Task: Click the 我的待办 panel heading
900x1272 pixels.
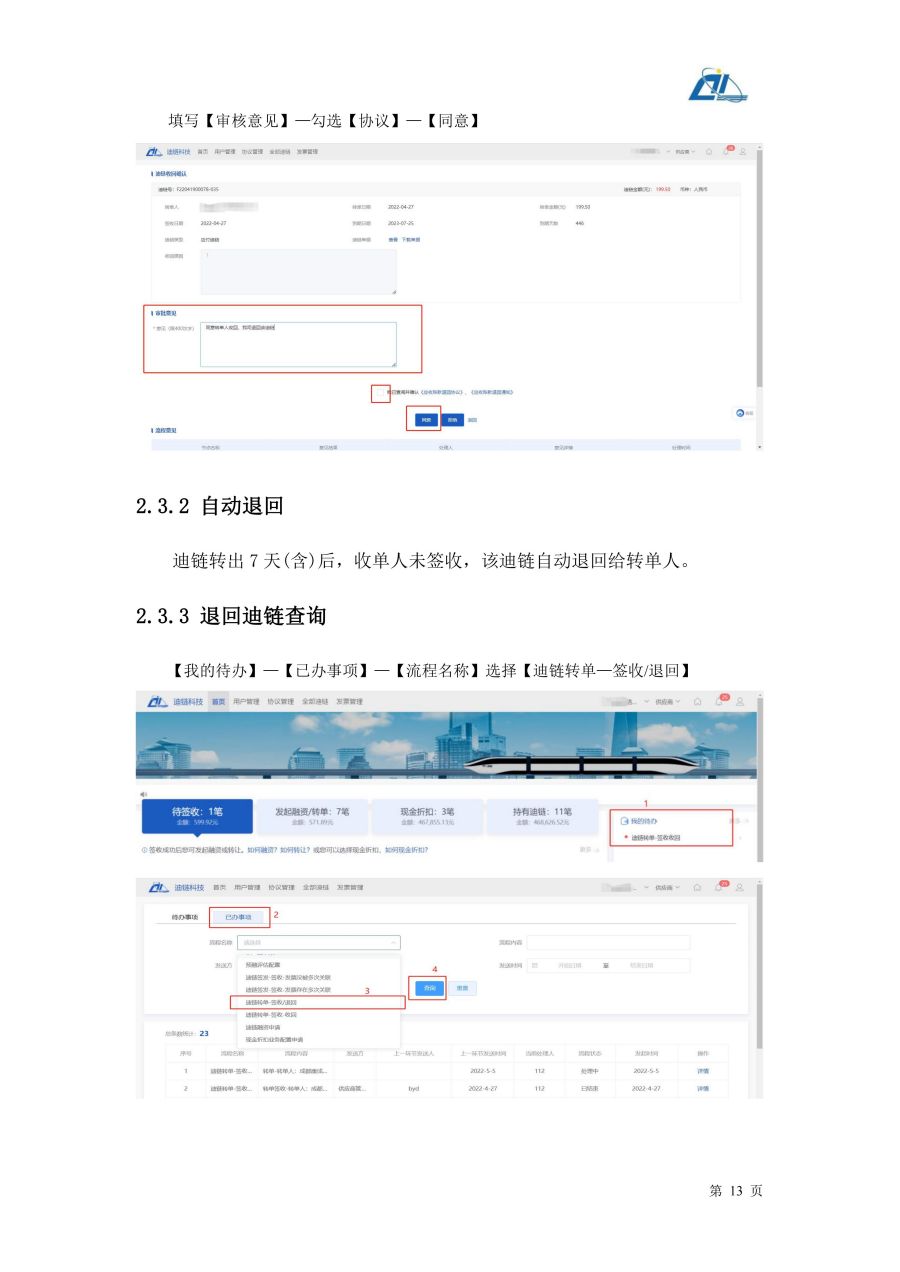Action: [x=640, y=820]
